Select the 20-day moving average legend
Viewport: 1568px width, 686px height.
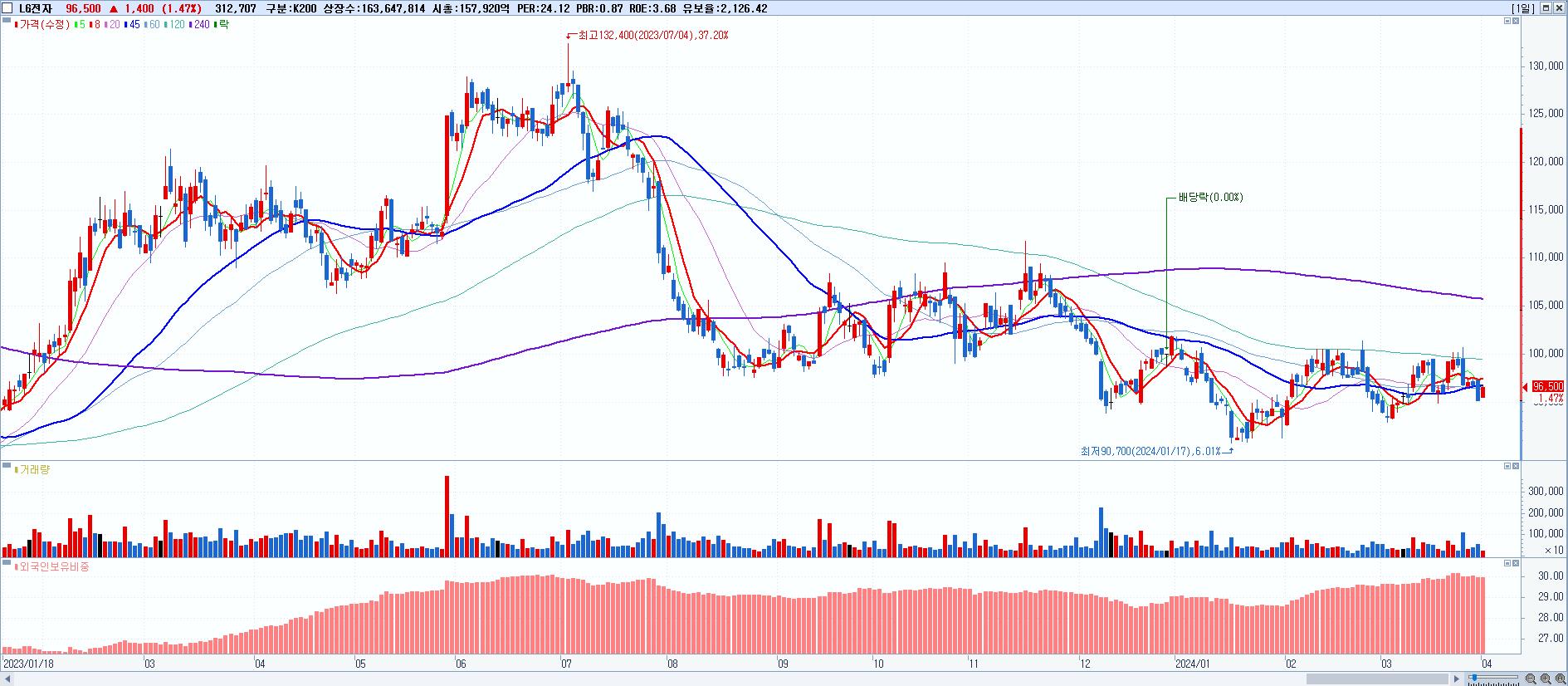[113, 25]
